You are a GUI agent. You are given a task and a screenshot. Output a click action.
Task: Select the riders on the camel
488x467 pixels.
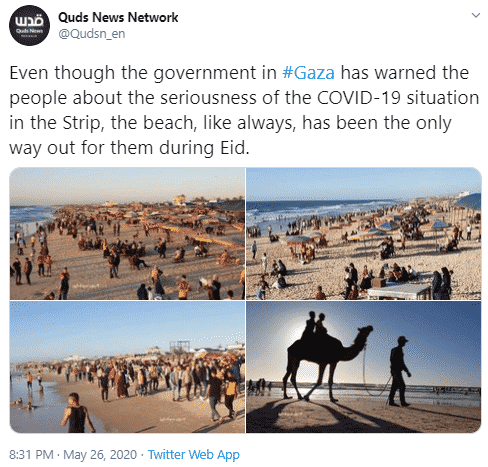(x=315, y=323)
